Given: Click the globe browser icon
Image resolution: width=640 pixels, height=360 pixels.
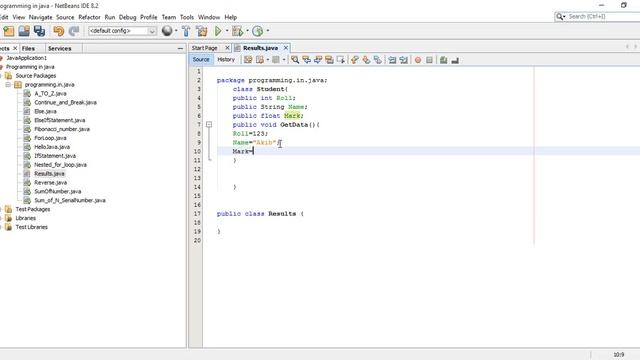Looking at the screenshot, I should [x=167, y=31].
